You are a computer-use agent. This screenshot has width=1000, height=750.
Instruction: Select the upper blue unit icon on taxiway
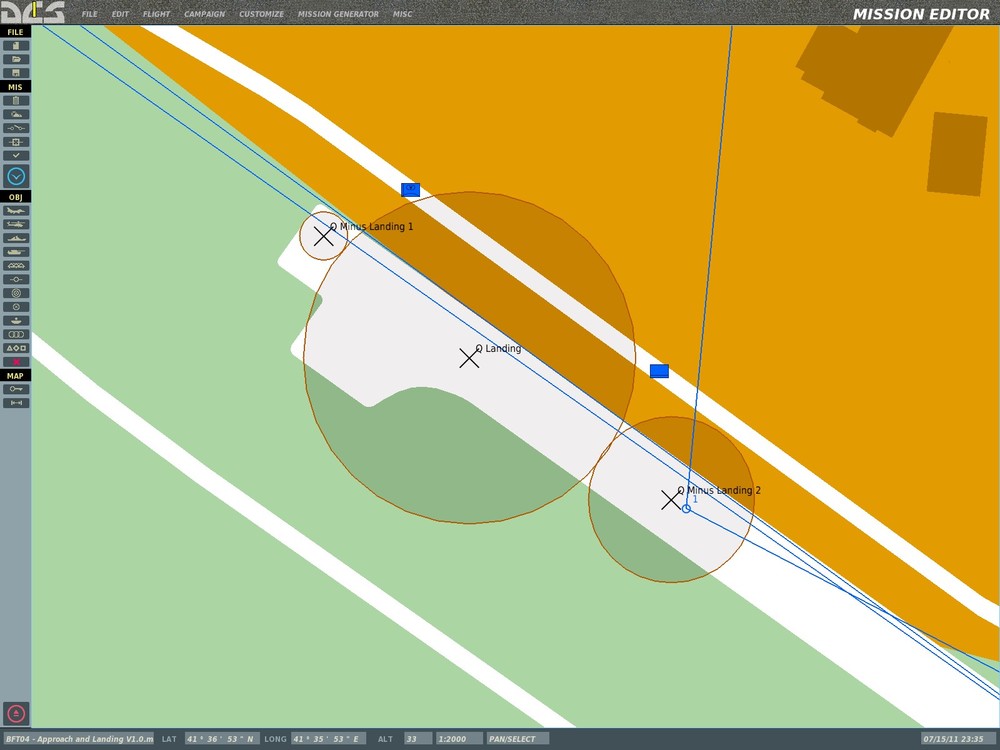coord(411,189)
